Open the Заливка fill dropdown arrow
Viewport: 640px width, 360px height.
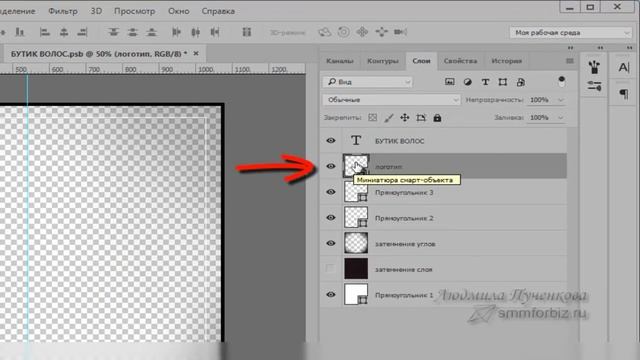[561, 118]
